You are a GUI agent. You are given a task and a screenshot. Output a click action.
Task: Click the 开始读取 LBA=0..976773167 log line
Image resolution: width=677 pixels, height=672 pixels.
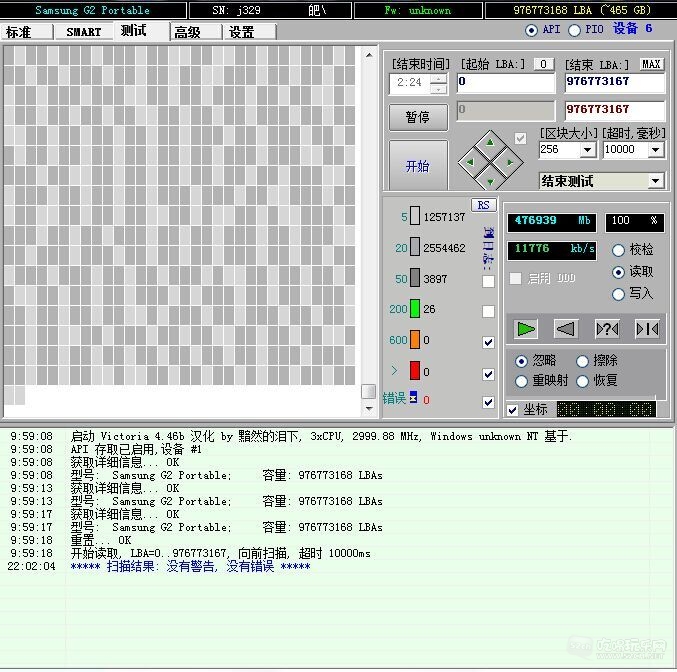click(220, 553)
